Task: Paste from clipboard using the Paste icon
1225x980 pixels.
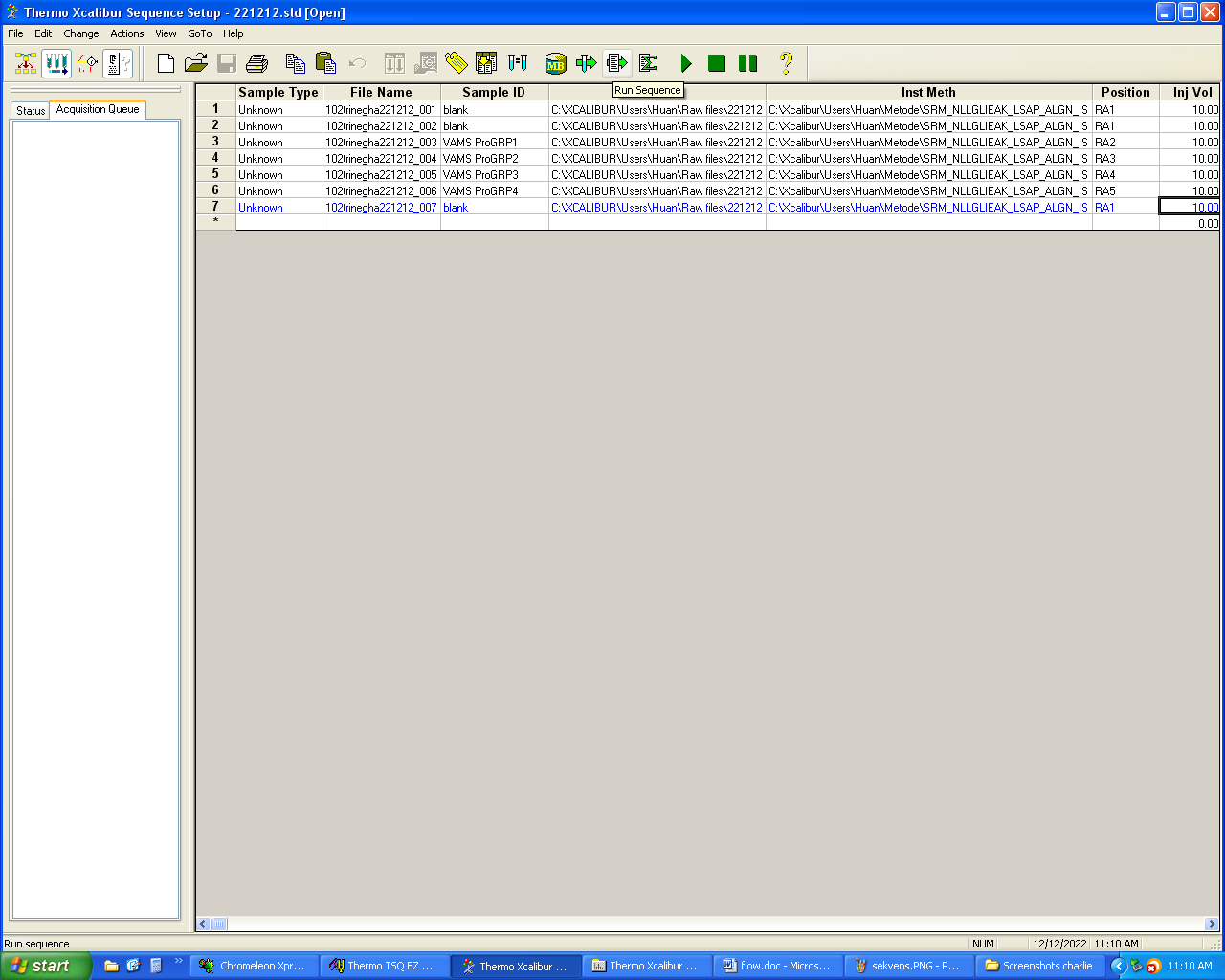Action: tap(326, 63)
